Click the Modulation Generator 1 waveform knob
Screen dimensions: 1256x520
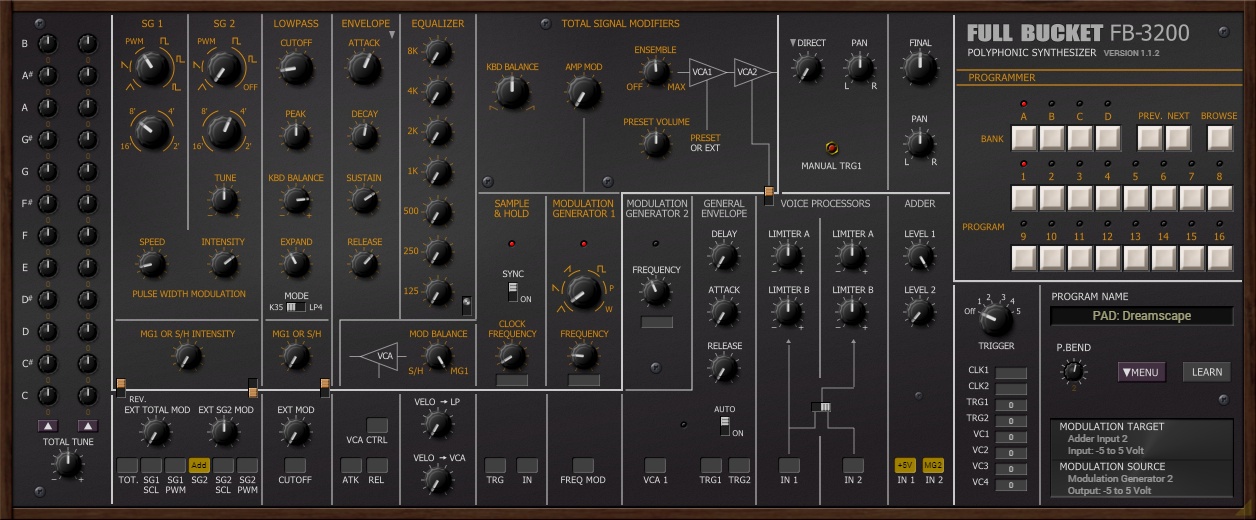click(x=584, y=292)
